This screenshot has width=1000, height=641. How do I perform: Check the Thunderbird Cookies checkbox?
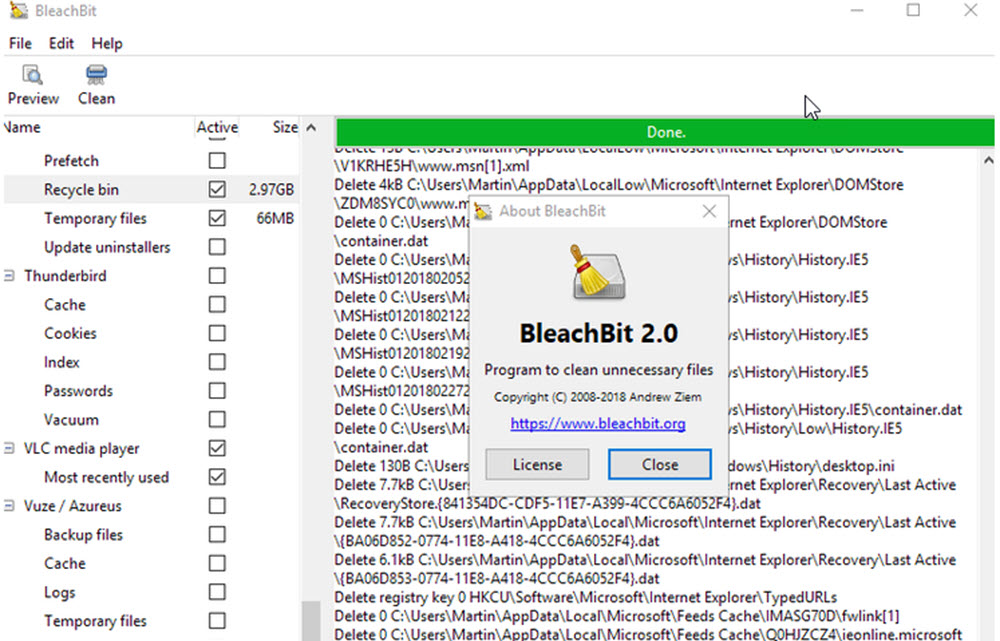click(x=217, y=333)
